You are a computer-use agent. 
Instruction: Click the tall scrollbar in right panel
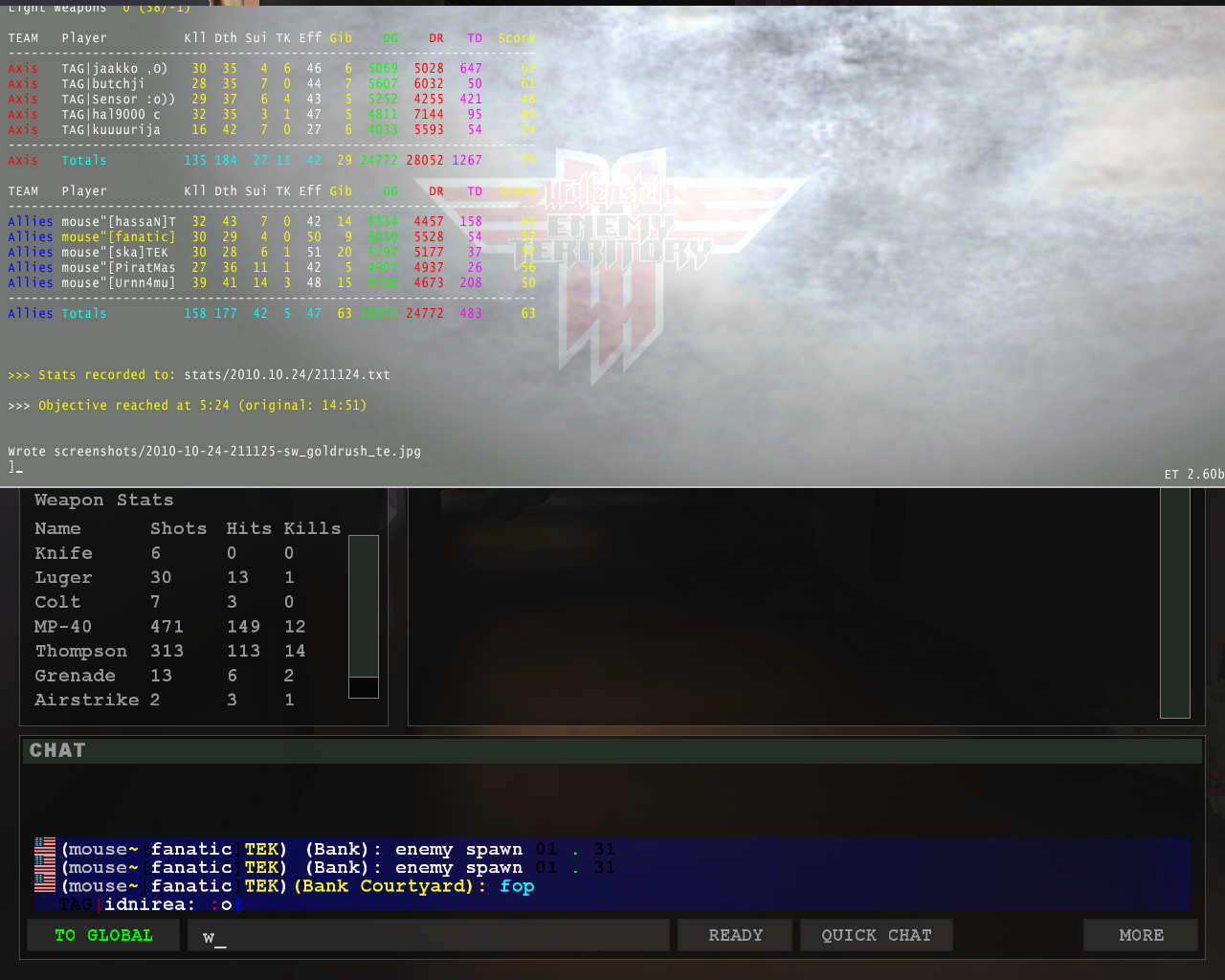point(1174,603)
